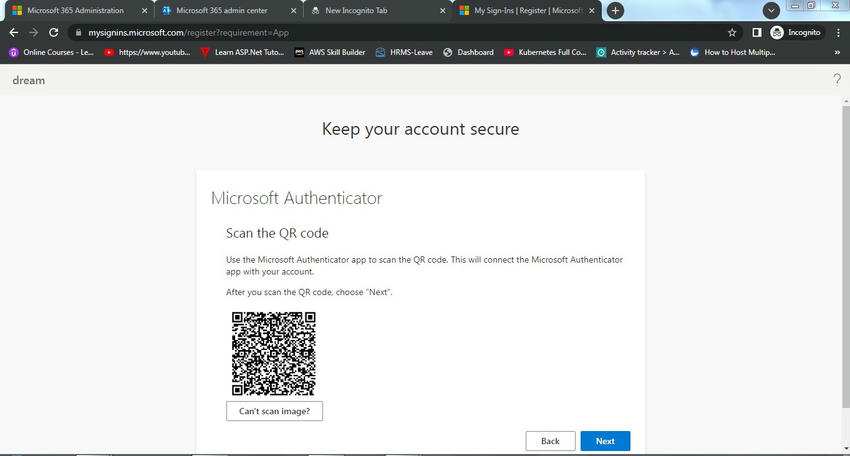Close the New Incognito Tab
The height and width of the screenshot is (456, 850).
(442, 10)
